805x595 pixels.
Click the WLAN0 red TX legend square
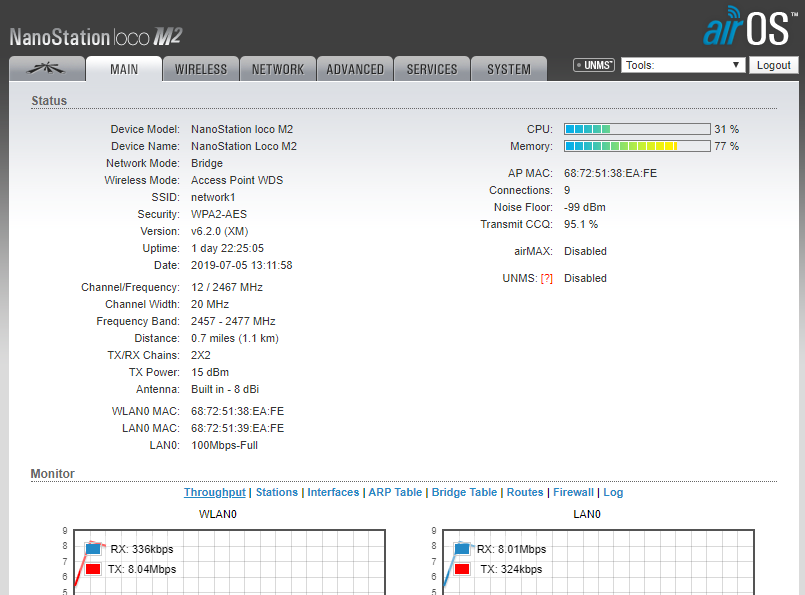[93, 569]
